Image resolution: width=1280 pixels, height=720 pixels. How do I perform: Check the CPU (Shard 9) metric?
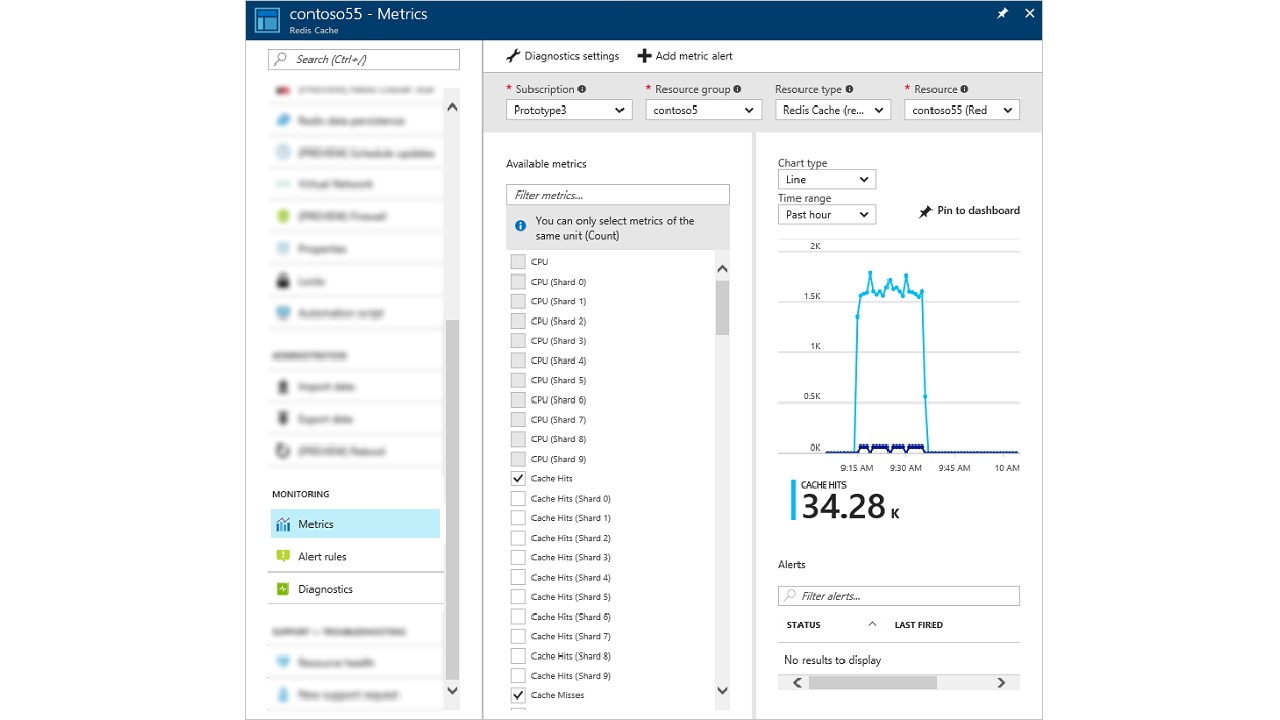point(518,459)
